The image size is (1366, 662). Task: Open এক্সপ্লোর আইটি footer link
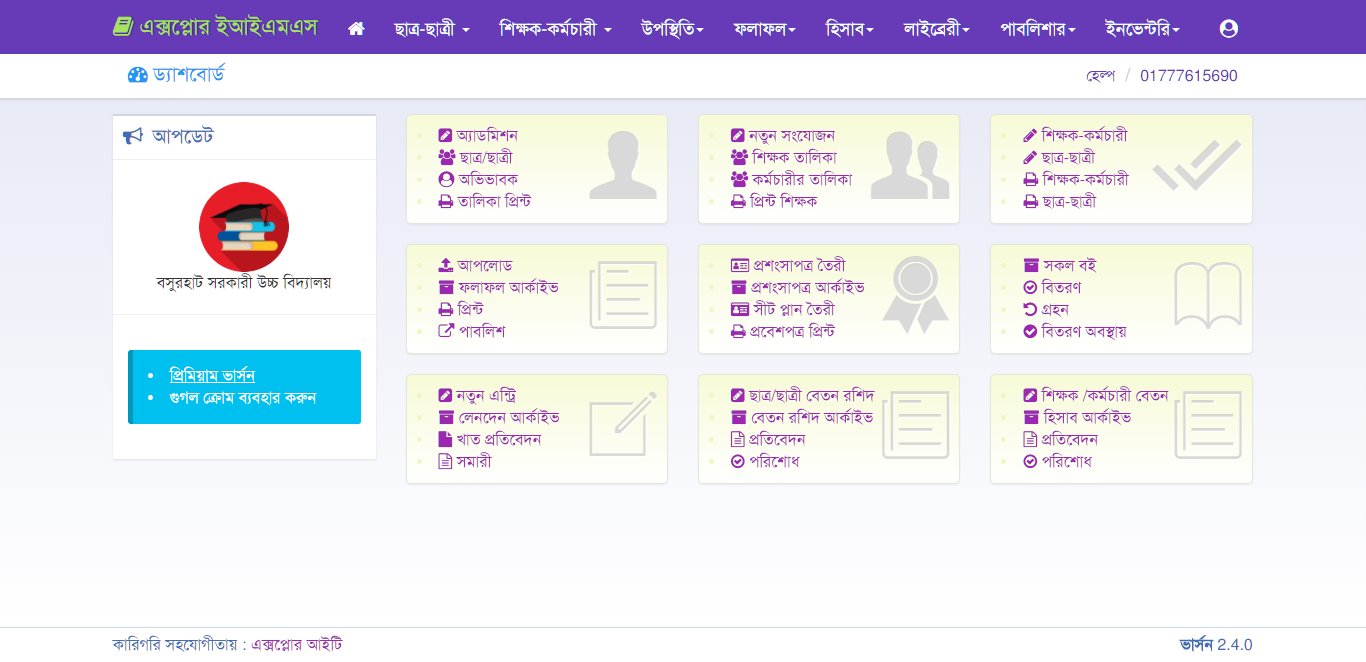pyautogui.click(x=296, y=645)
